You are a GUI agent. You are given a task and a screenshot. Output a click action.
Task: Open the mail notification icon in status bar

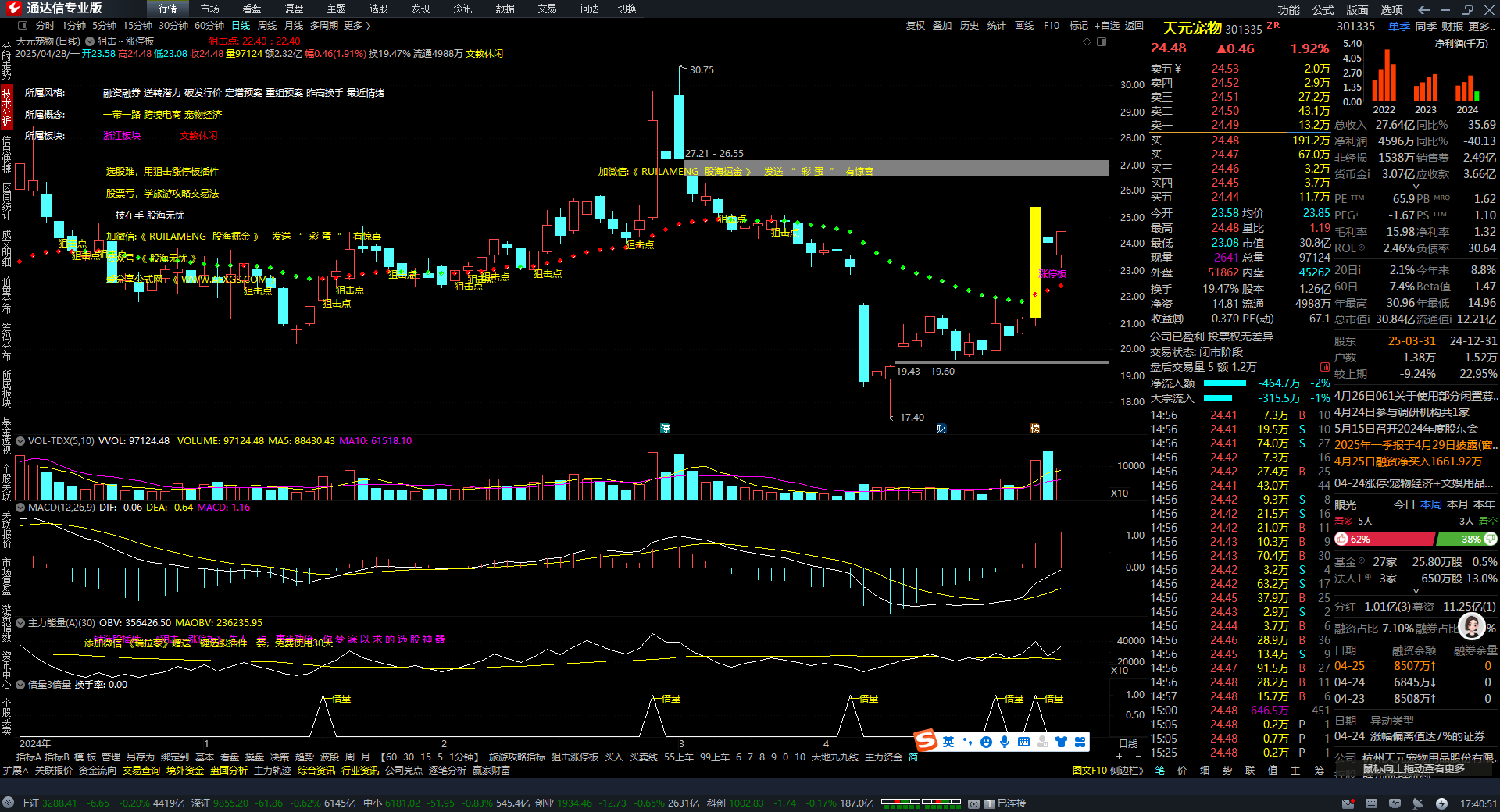(1348, 803)
